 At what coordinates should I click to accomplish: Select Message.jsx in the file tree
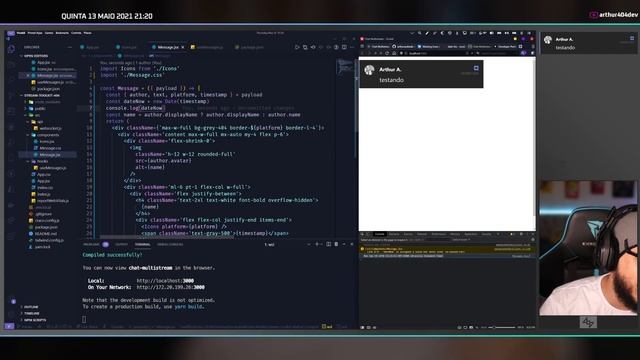coord(50,155)
